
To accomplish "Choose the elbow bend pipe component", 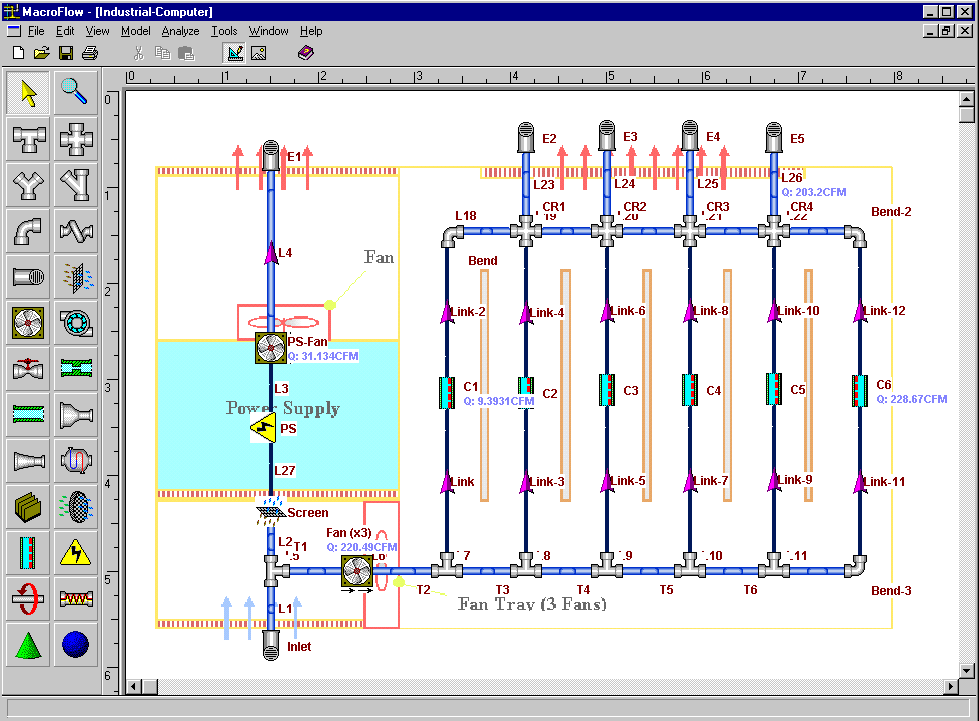I will click(29, 231).
